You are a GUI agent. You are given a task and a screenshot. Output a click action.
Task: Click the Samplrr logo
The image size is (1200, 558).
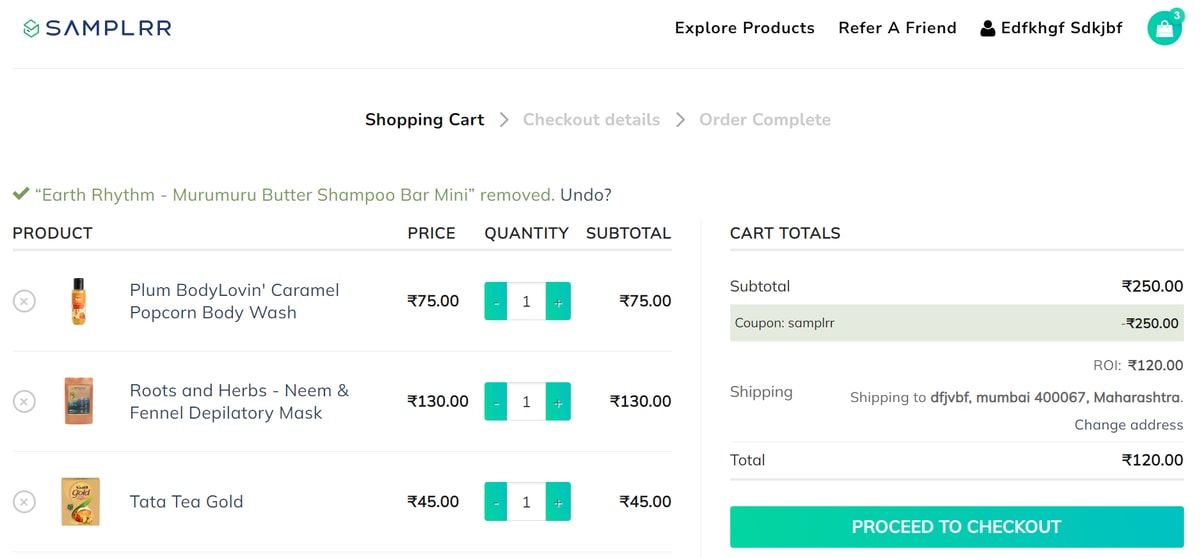click(97, 28)
